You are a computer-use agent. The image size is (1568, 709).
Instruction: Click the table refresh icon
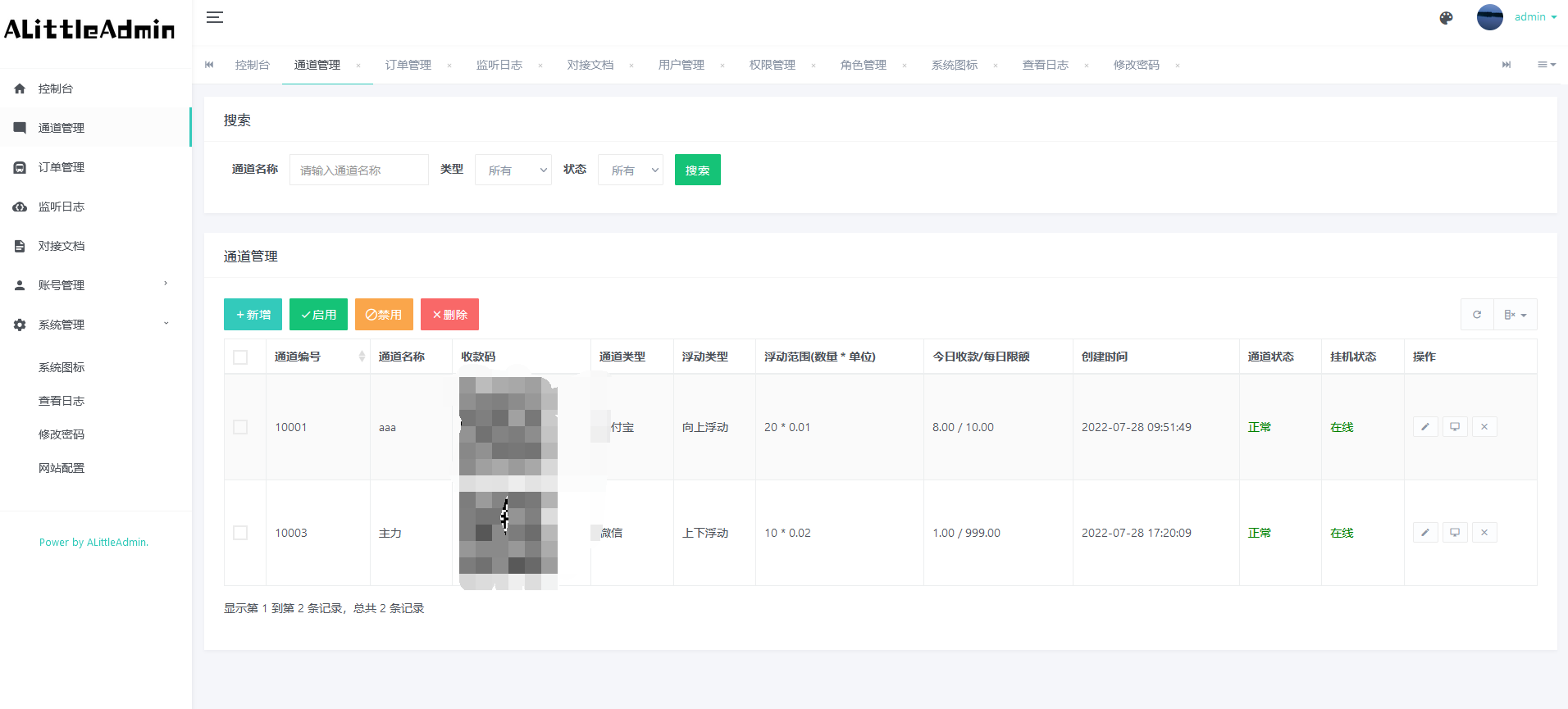pyautogui.click(x=1477, y=315)
